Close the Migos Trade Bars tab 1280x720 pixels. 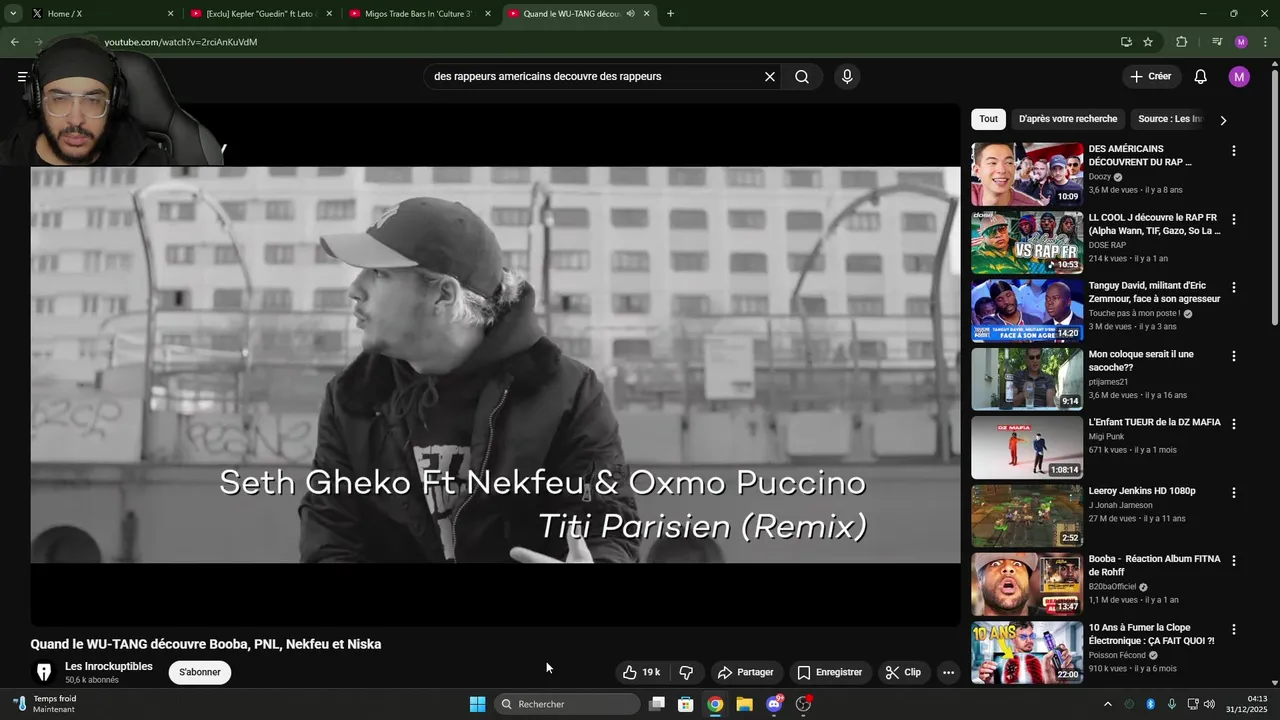pyautogui.click(x=488, y=14)
